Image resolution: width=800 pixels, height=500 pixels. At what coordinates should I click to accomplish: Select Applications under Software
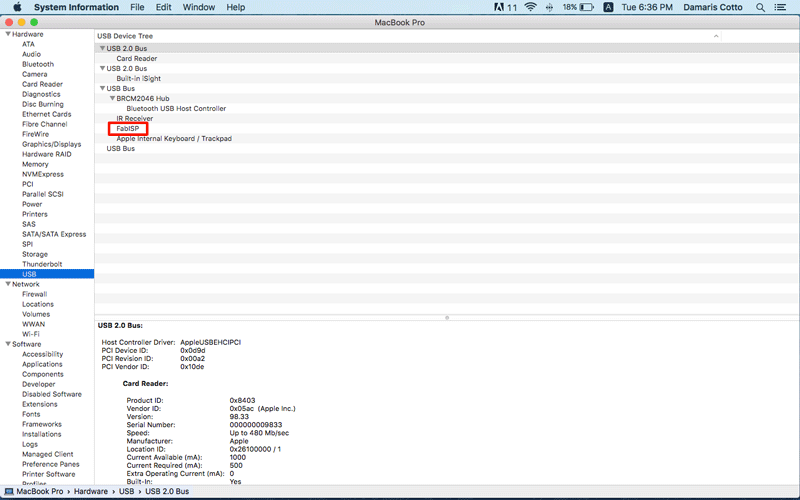pyautogui.click(x=42, y=364)
